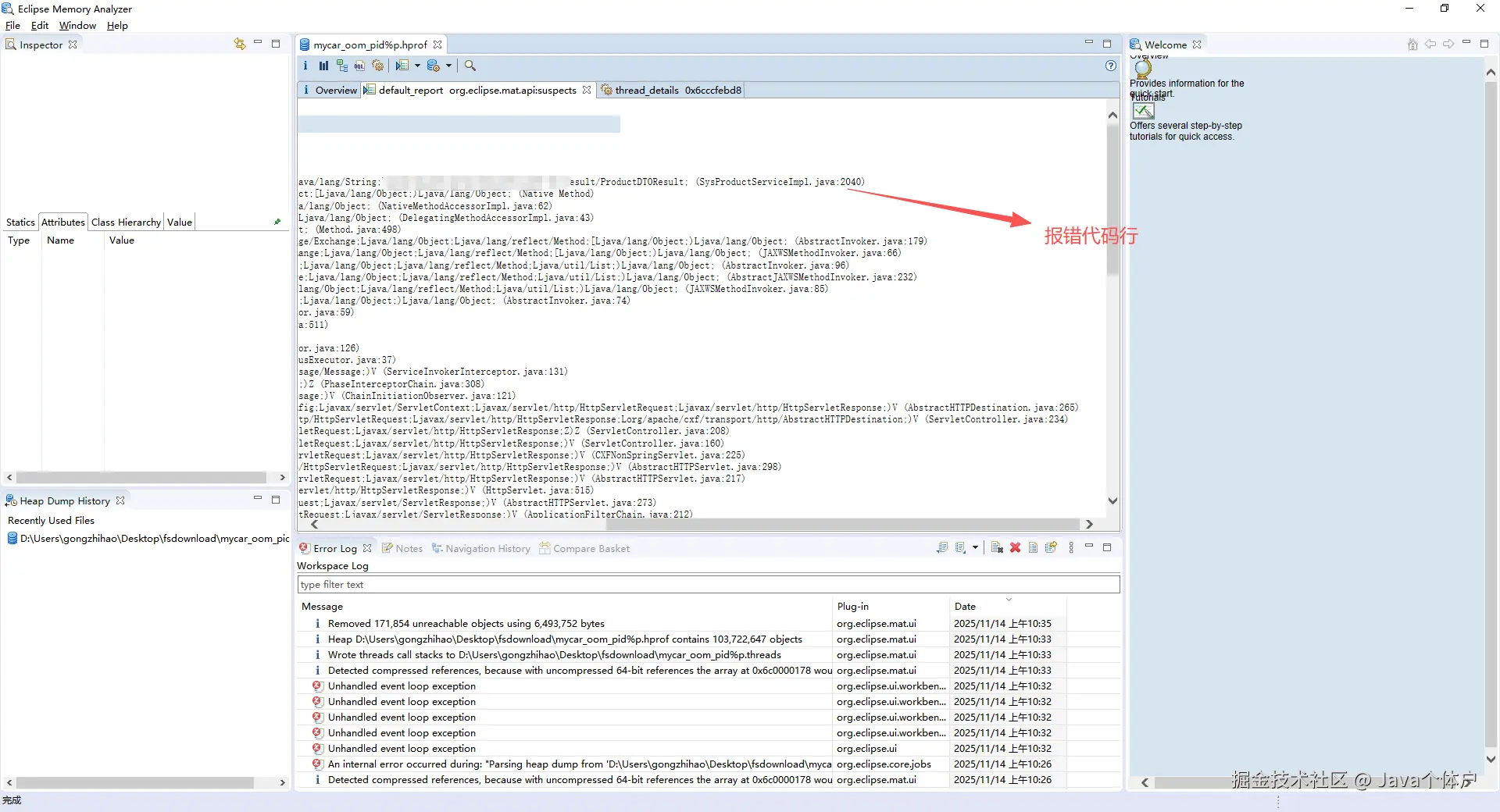Import an Error Log file

pos(961,547)
